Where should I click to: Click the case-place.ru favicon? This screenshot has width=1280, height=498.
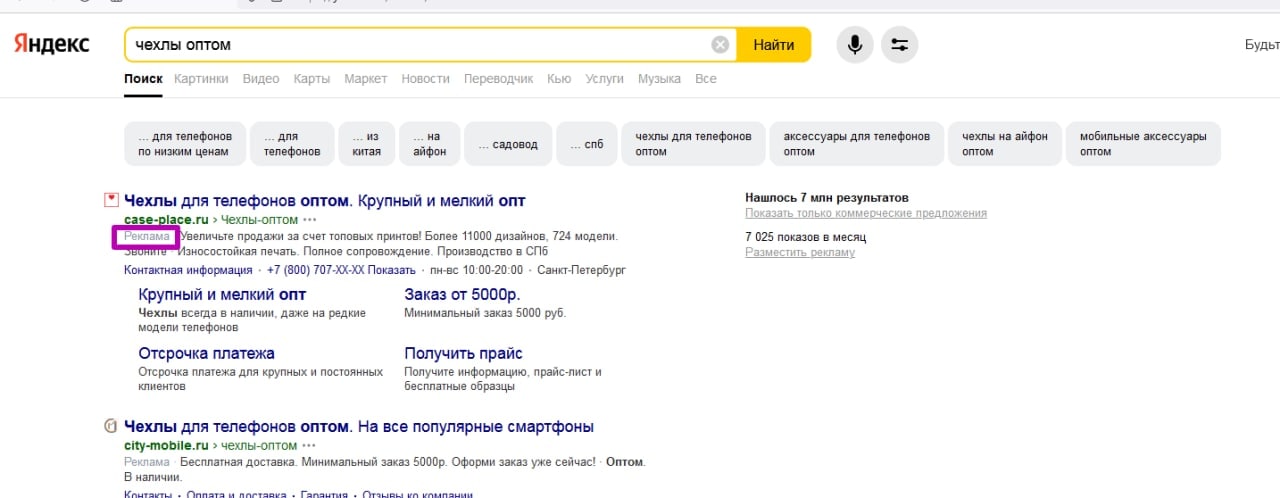(112, 201)
